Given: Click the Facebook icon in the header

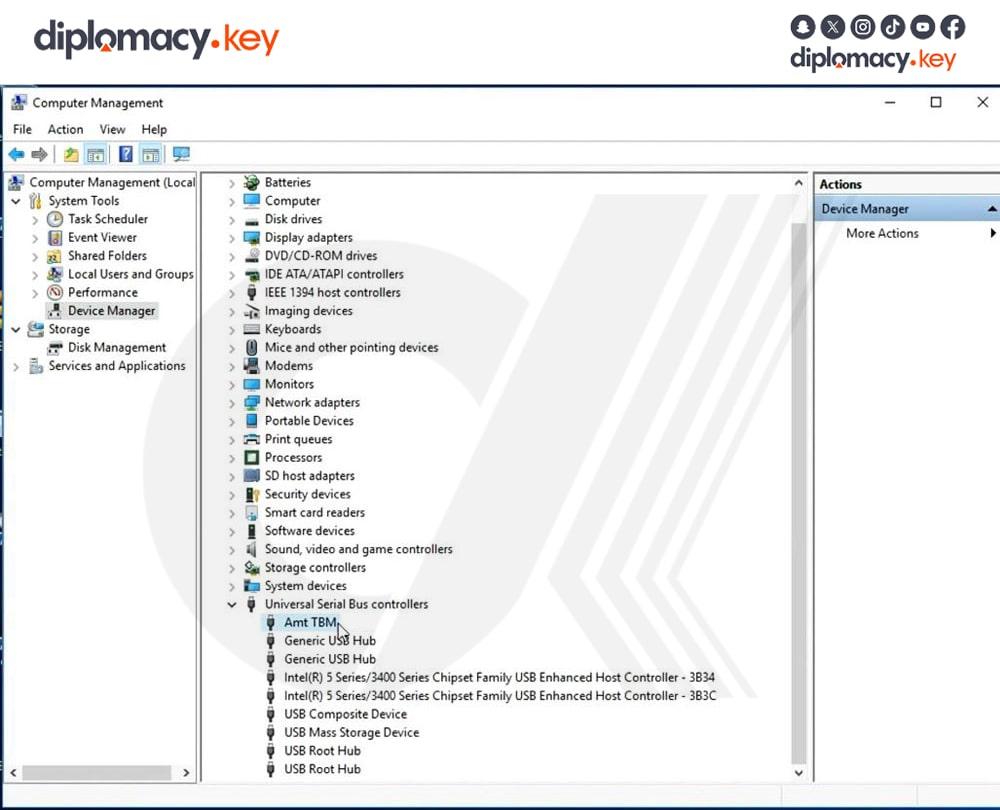Looking at the screenshot, I should (x=952, y=27).
